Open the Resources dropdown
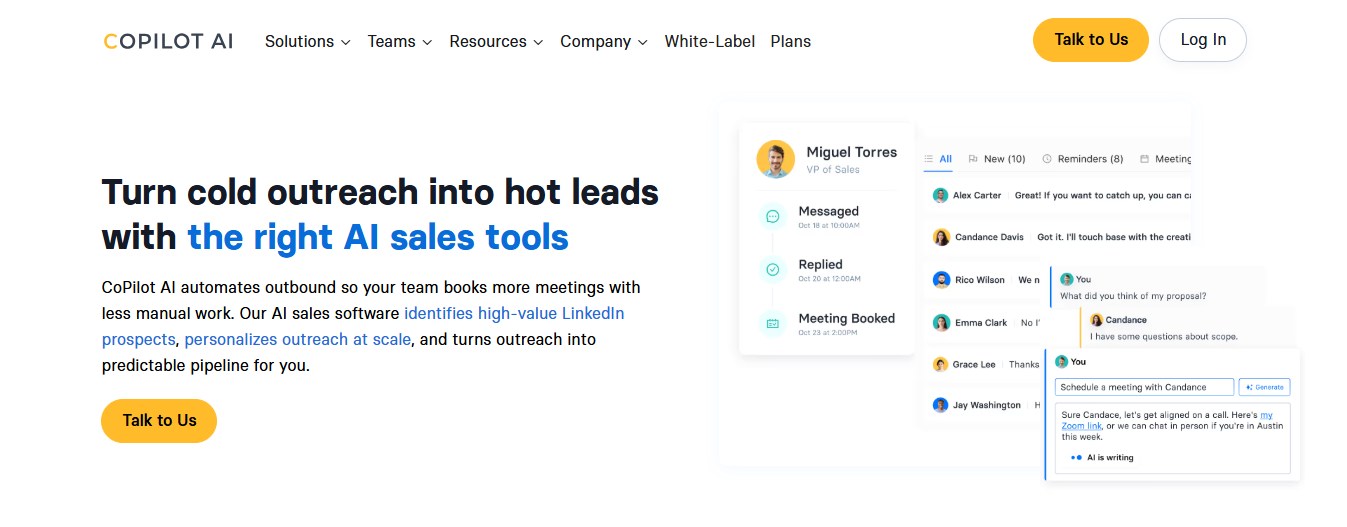Image resolution: width=1347 pixels, height=527 pixels. click(x=496, y=41)
